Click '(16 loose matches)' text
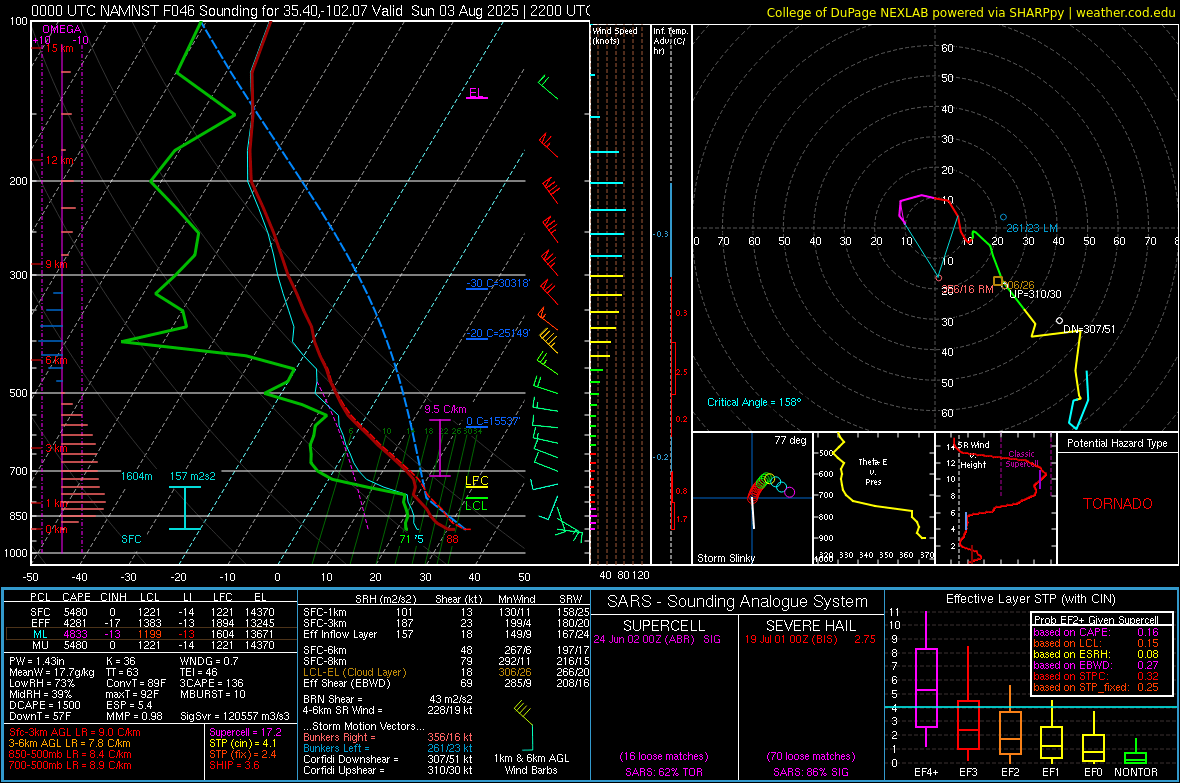 coord(664,756)
